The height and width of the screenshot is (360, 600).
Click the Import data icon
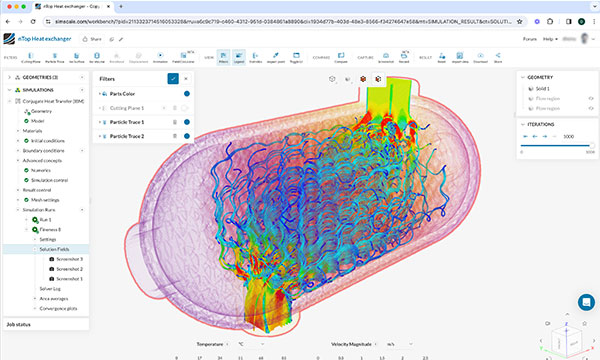[x=460, y=57]
